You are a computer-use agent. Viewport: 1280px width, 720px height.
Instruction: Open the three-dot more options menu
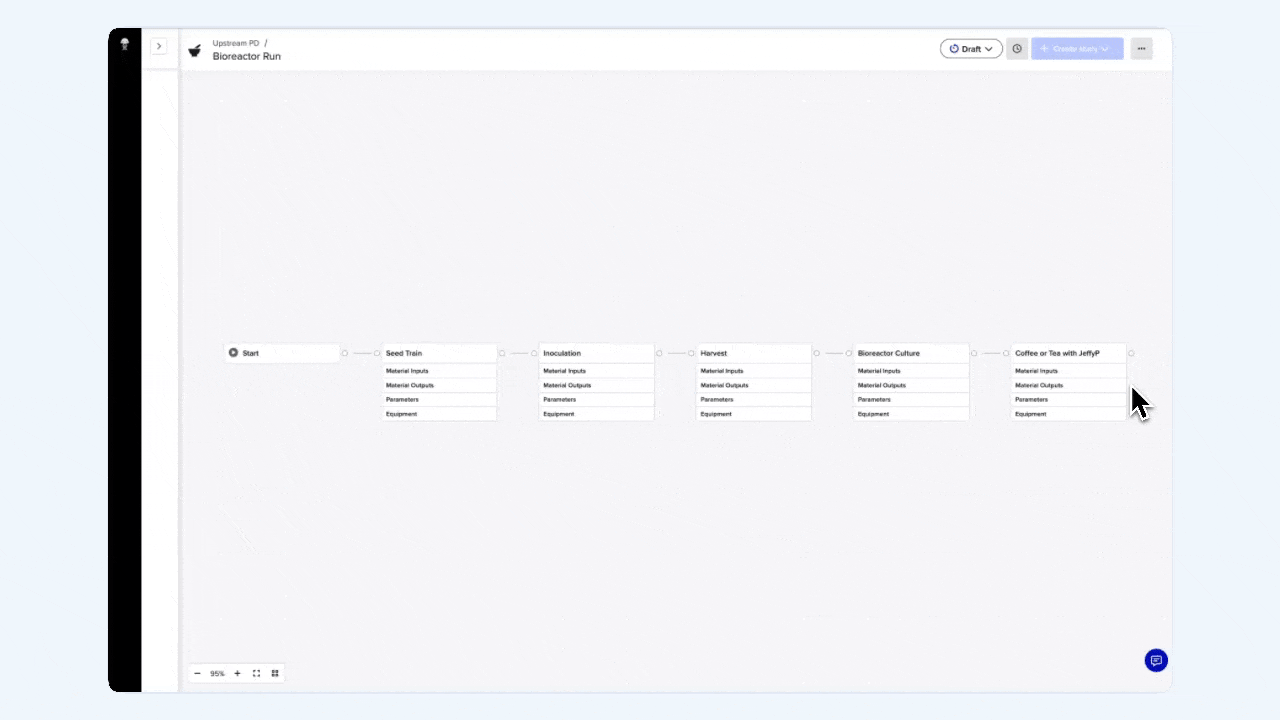[1141, 49]
